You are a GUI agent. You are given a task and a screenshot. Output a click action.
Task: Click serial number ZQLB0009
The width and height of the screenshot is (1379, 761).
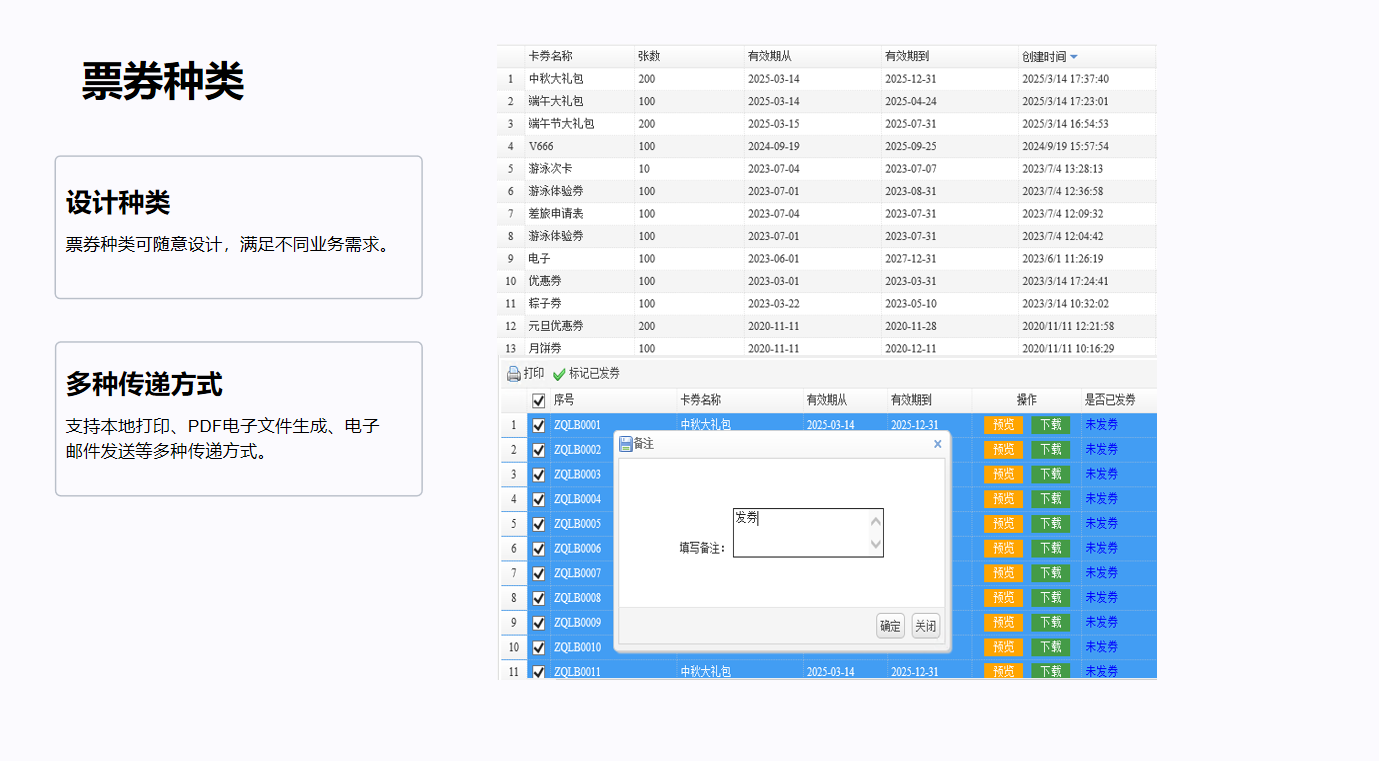(578, 622)
